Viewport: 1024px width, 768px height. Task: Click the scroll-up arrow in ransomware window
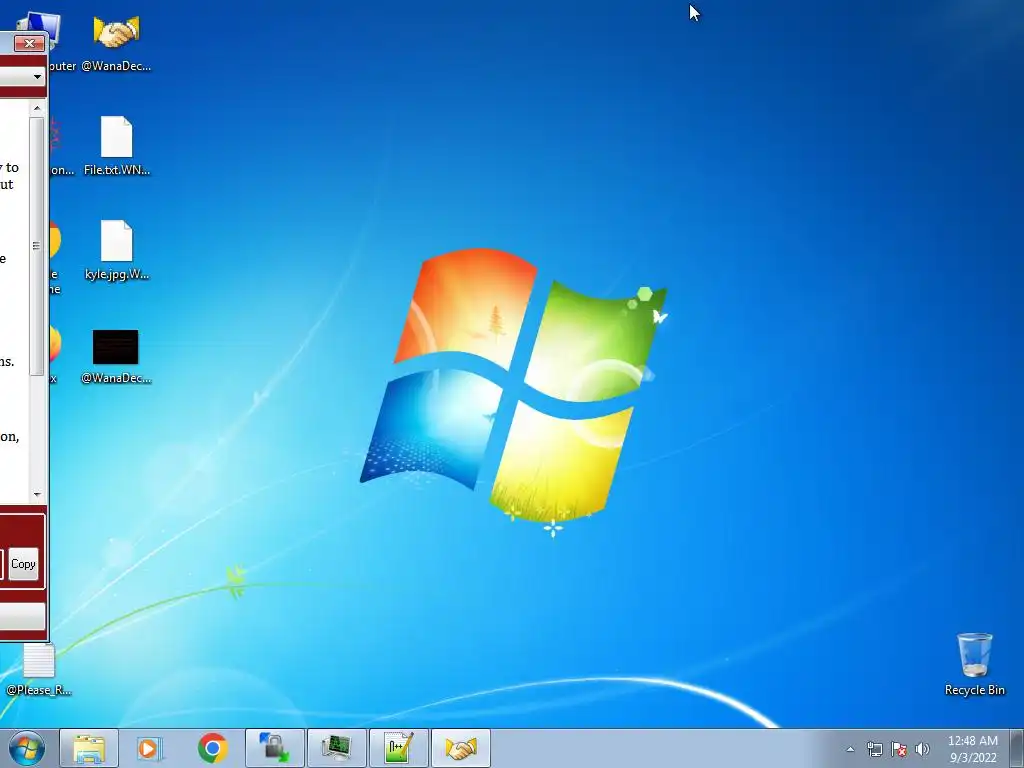point(37,108)
